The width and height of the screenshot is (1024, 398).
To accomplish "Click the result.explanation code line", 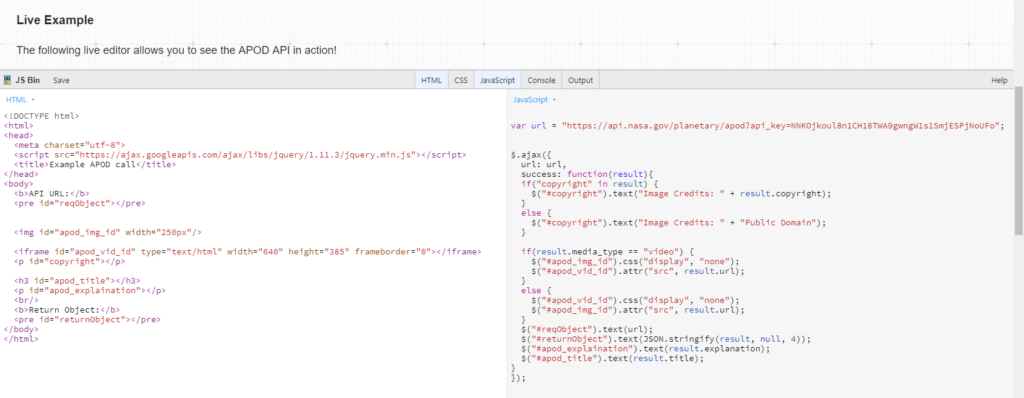I will pyautogui.click(x=645, y=349).
